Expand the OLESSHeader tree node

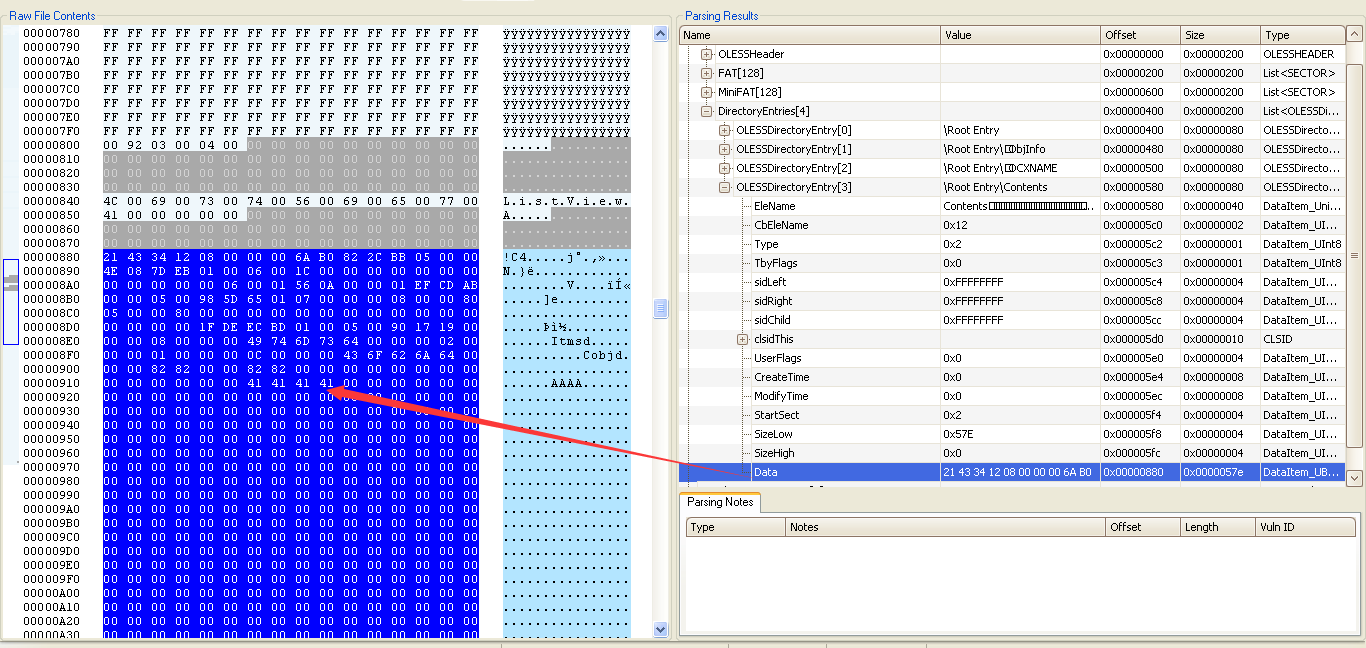[x=707, y=54]
